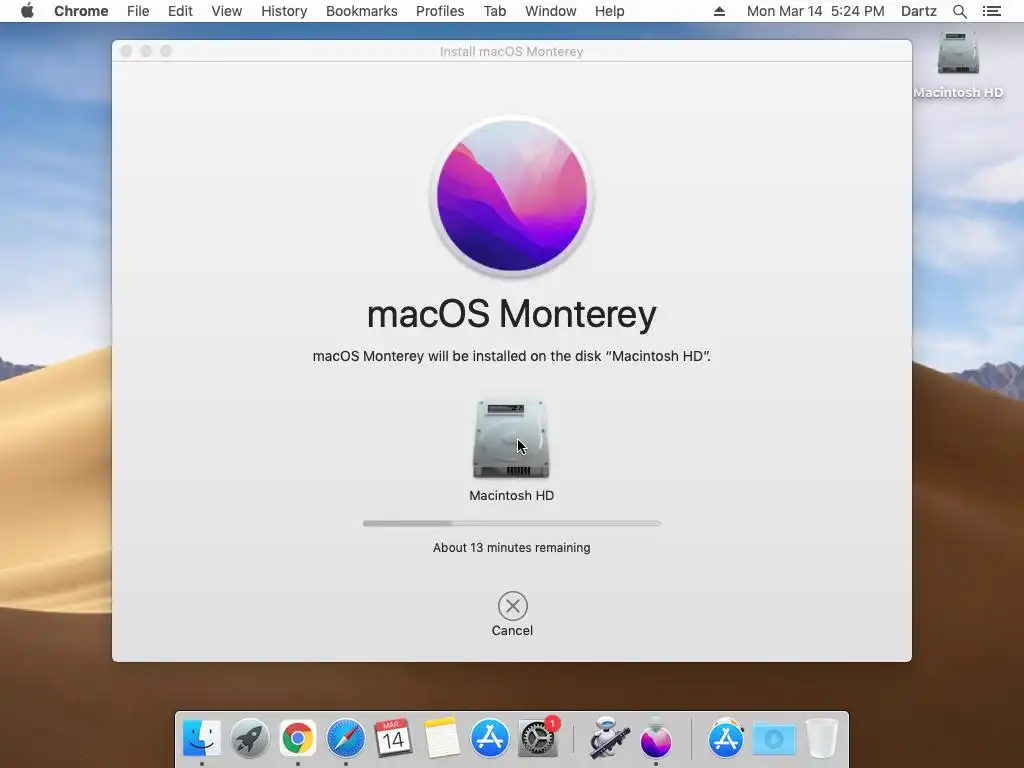Open Safari in the Dock
This screenshot has height=768, width=1024.
click(x=345, y=739)
